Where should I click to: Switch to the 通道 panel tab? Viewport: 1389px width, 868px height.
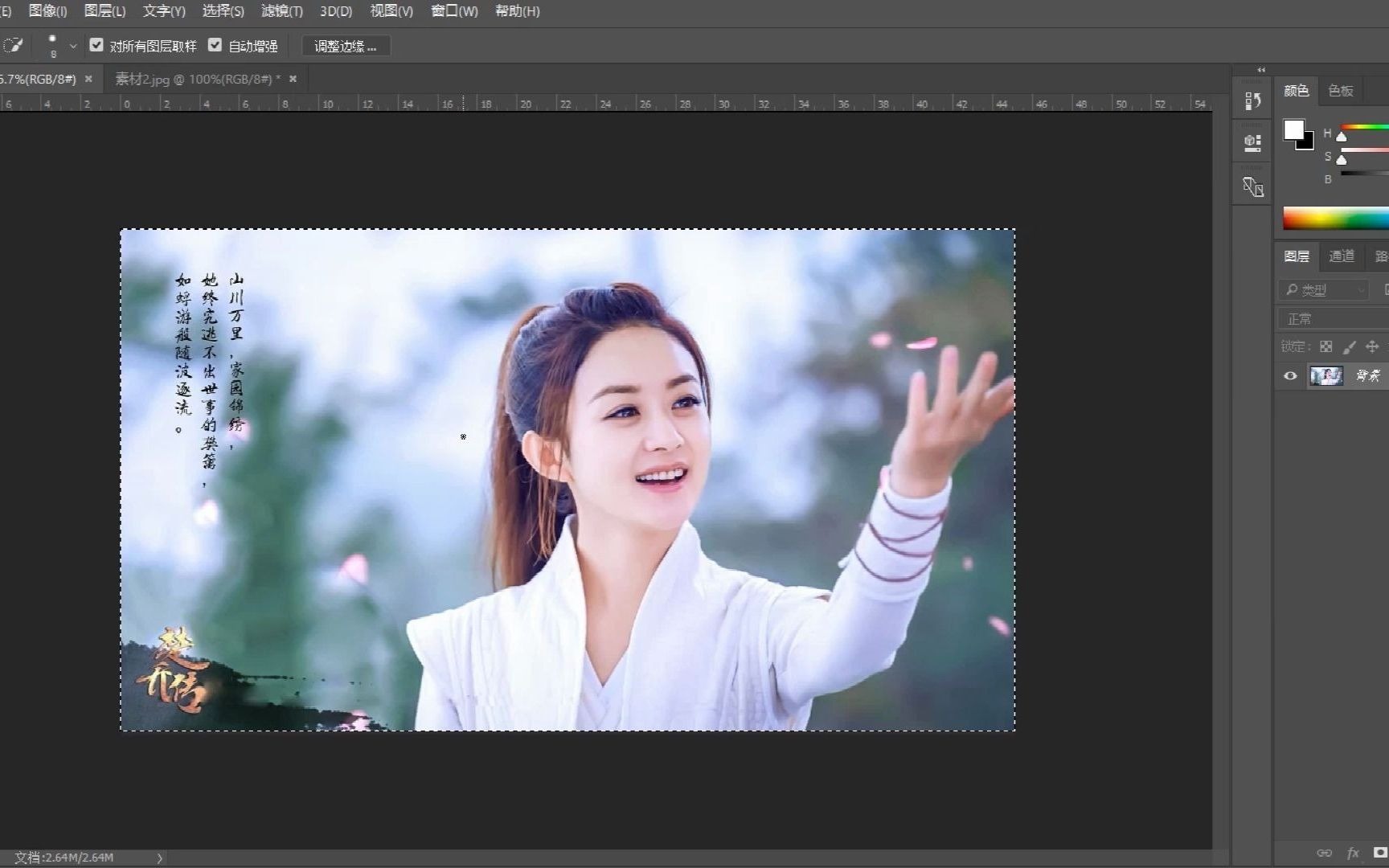click(x=1342, y=256)
